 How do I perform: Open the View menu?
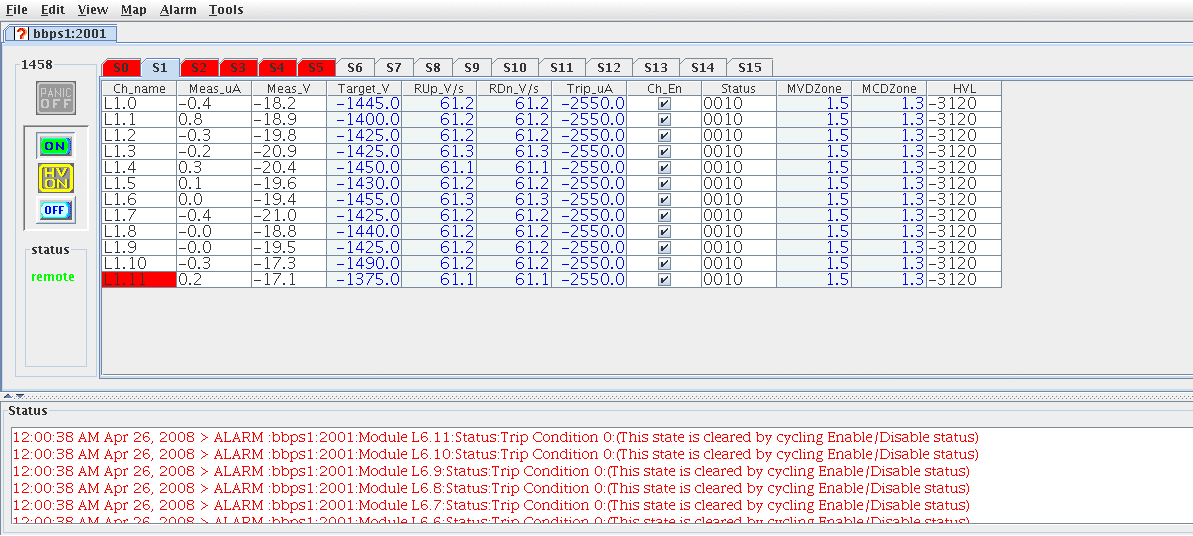pyautogui.click(x=93, y=10)
